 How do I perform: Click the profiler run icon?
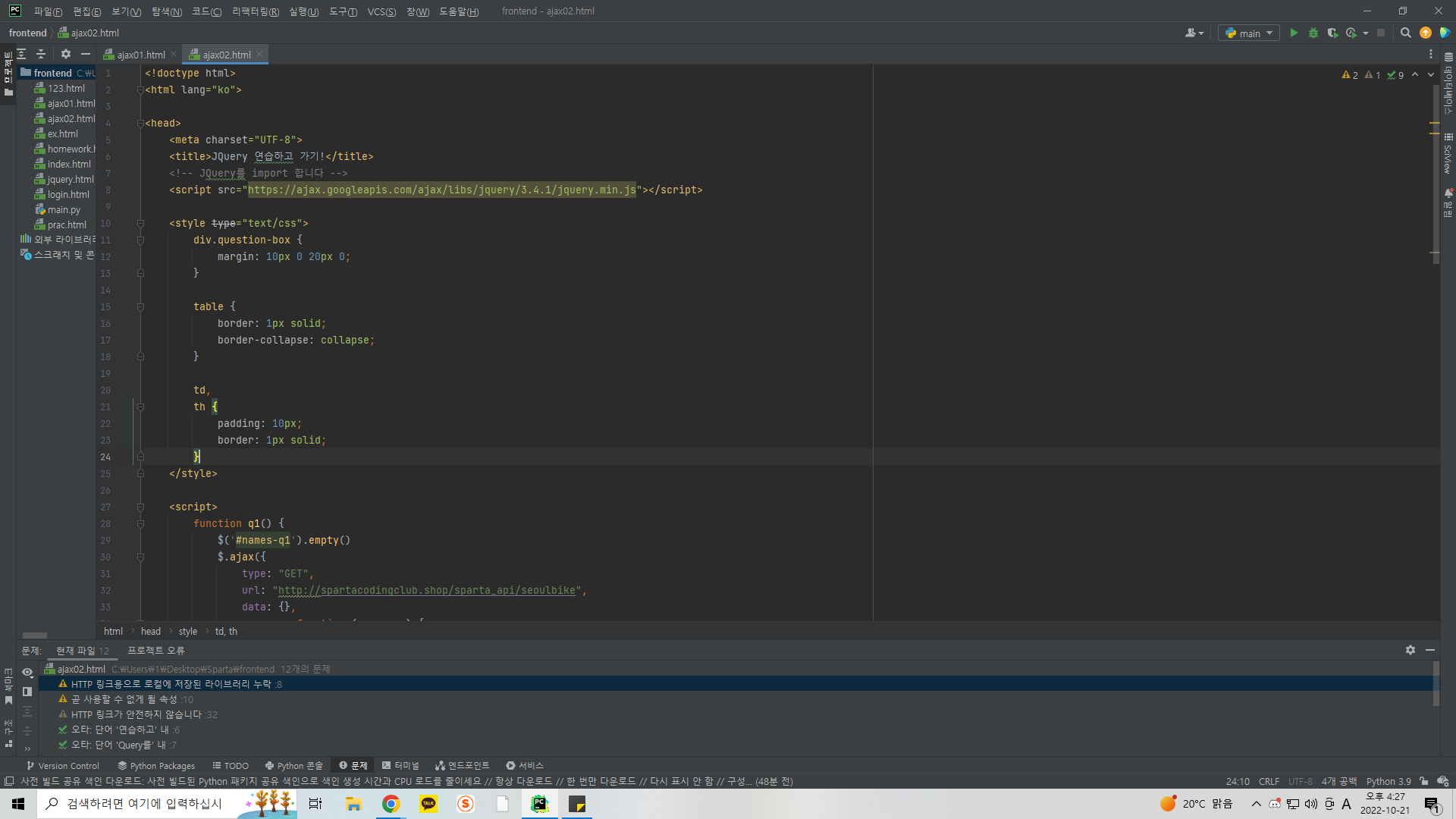[x=1351, y=33]
